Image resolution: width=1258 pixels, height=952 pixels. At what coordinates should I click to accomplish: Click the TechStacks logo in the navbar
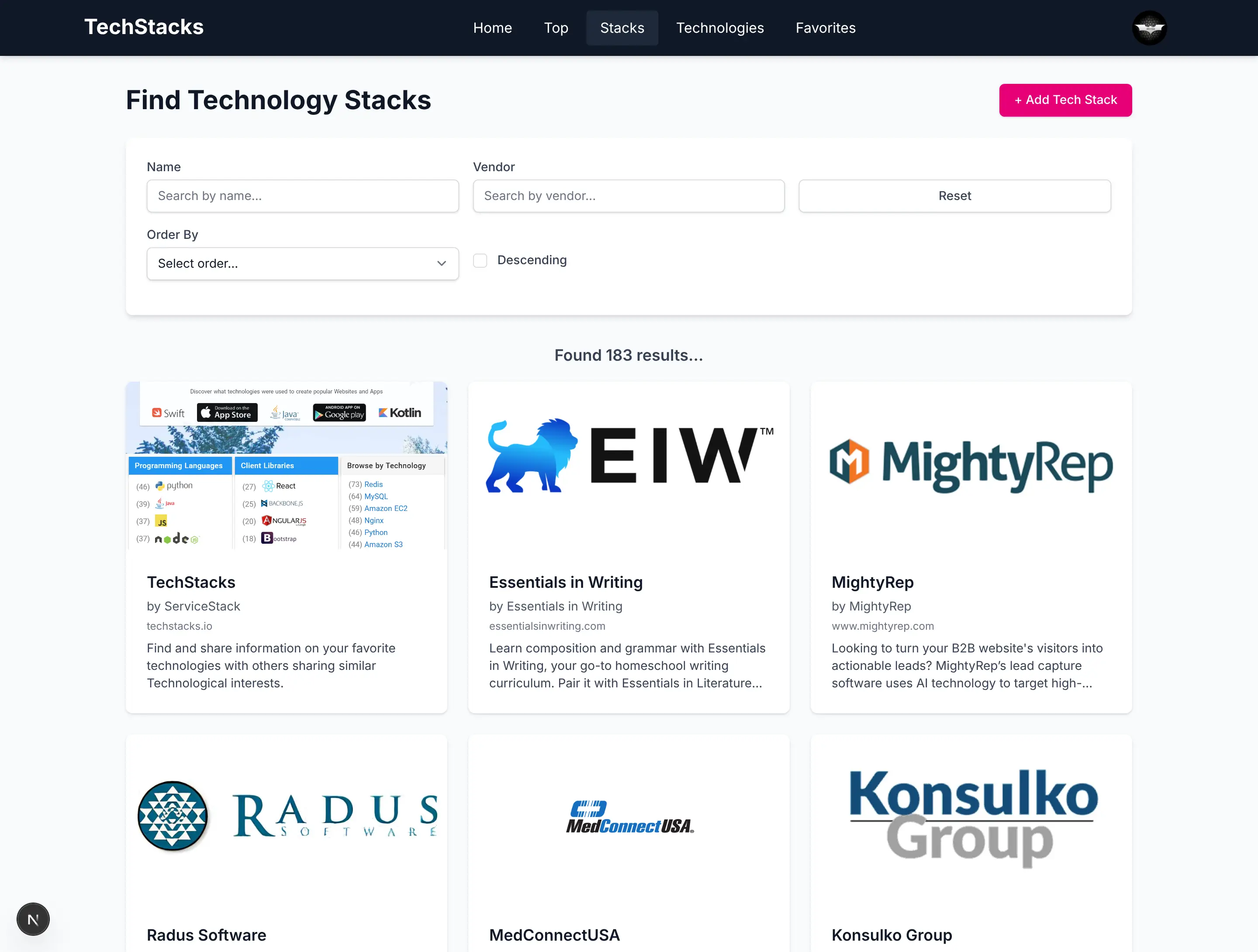[x=143, y=26]
